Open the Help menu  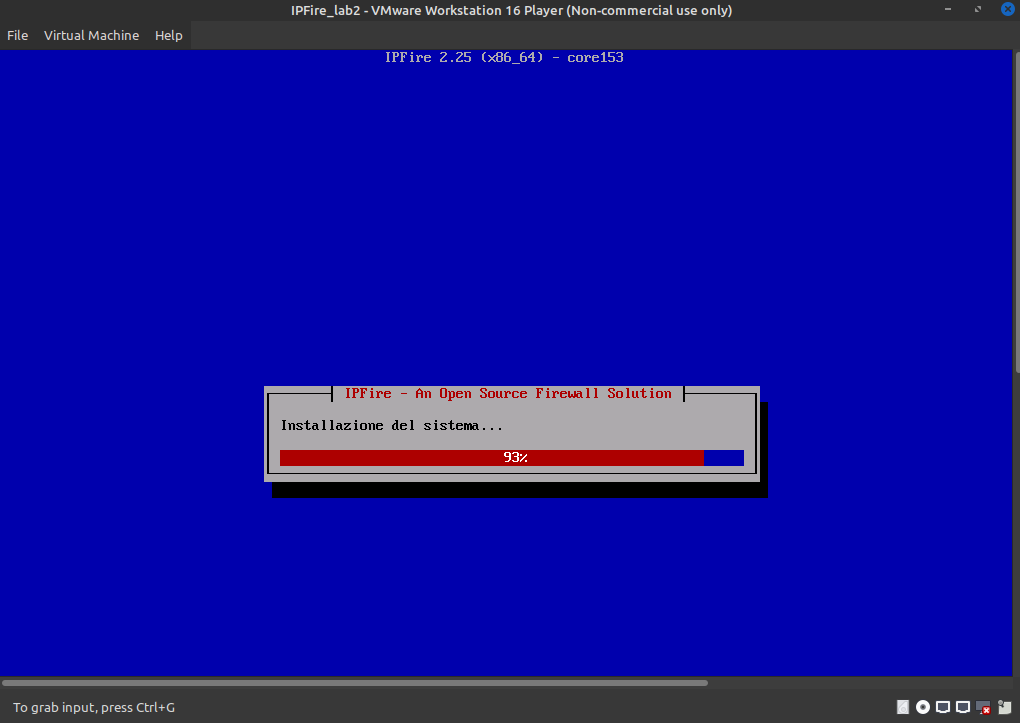(x=168, y=35)
